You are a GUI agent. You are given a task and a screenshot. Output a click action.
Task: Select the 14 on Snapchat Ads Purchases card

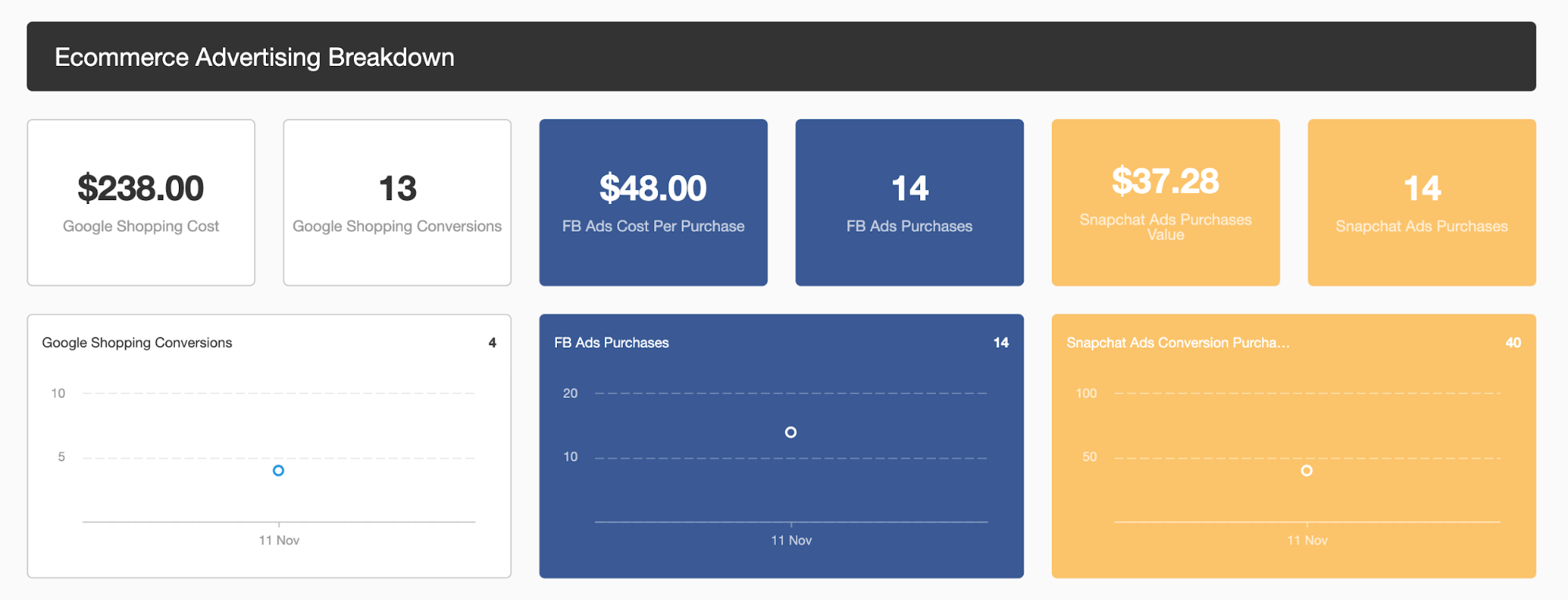1422,188
